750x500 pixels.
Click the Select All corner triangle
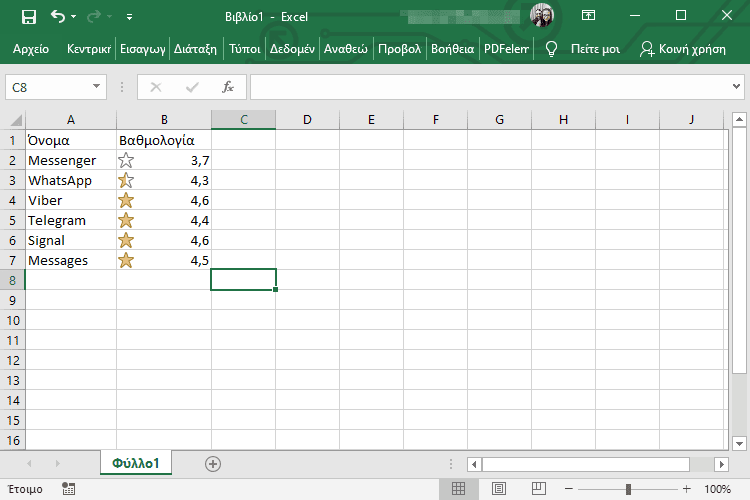point(15,120)
